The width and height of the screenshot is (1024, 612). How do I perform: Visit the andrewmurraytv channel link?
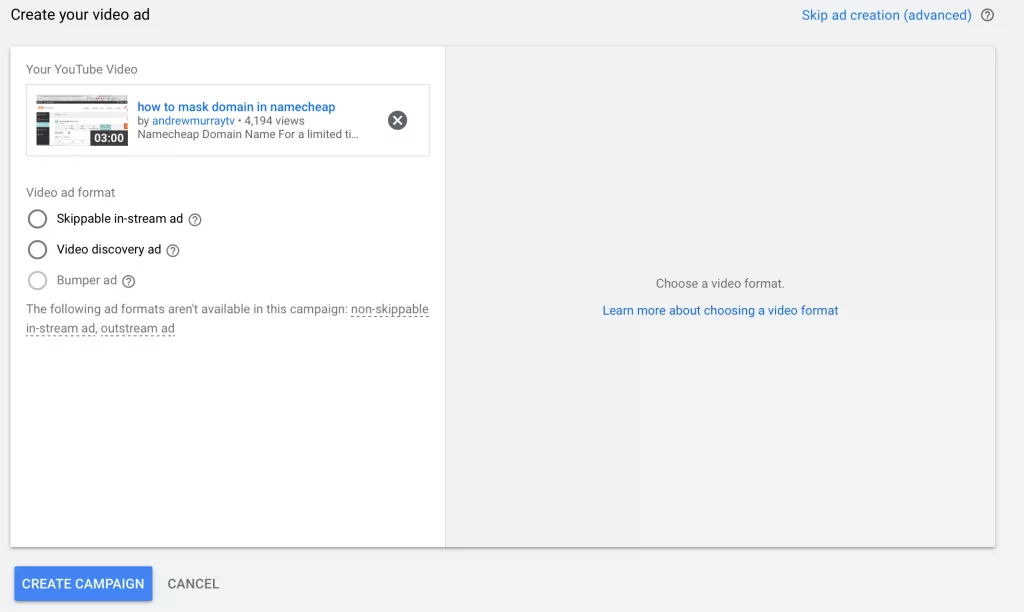193,121
